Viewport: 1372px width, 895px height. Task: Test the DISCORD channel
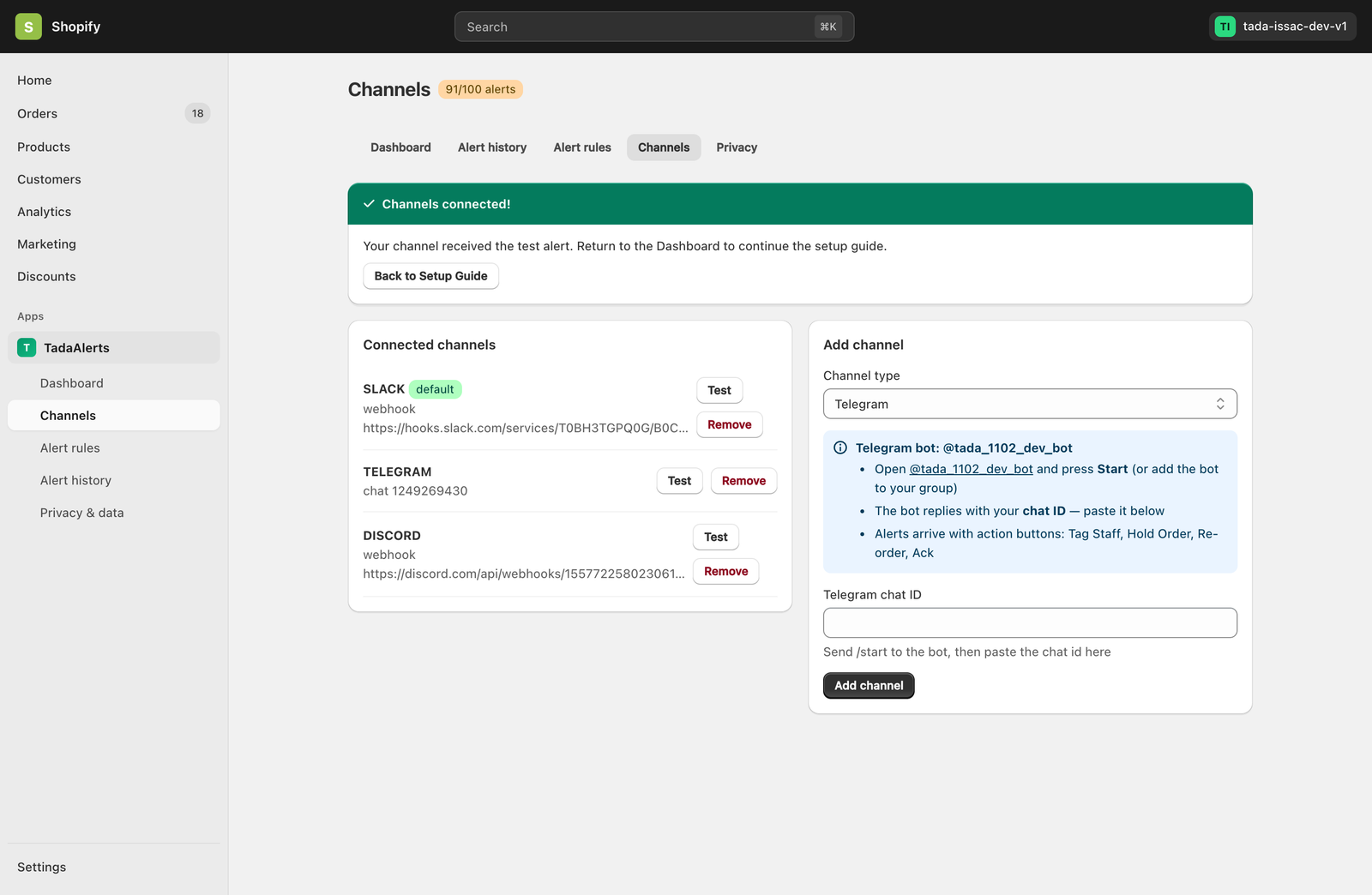pos(716,537)
